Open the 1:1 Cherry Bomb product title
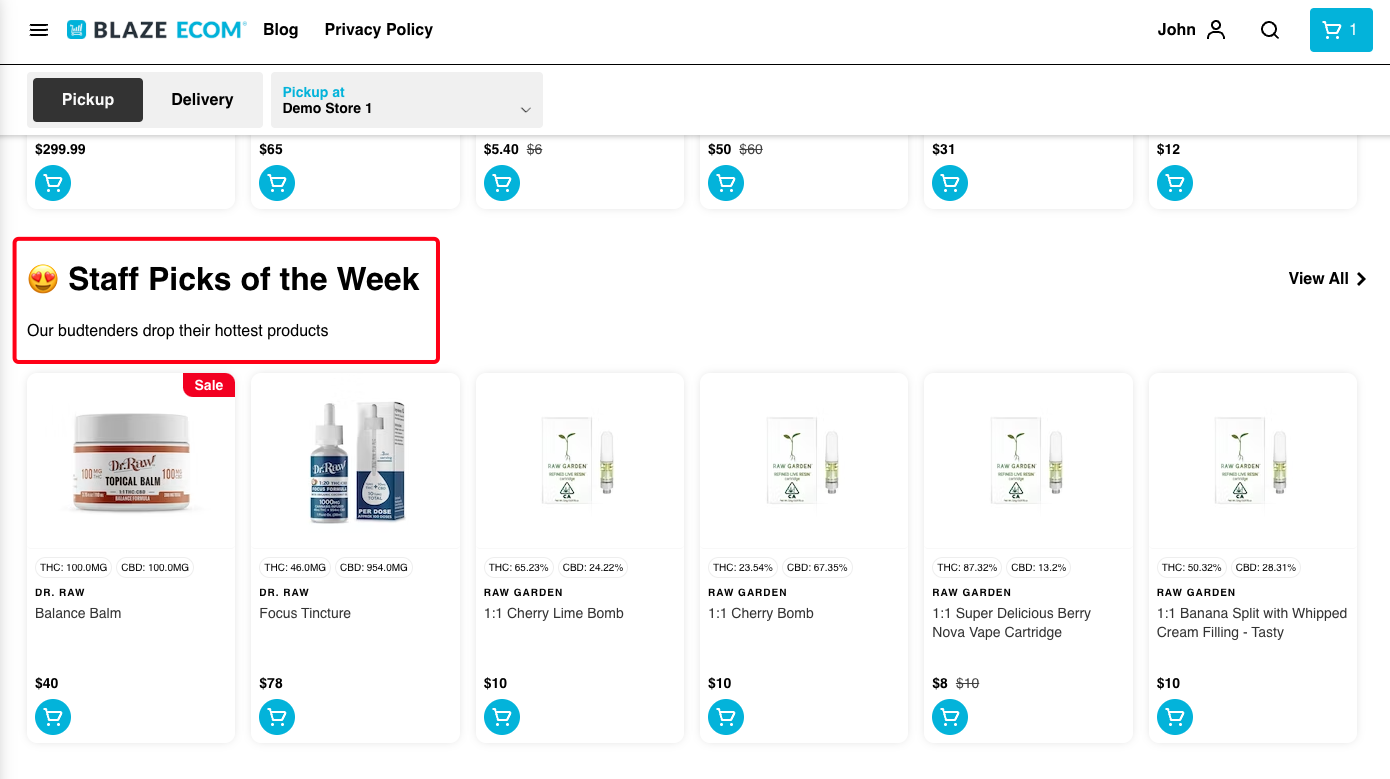Image resolution: width=1390 pixels, height=779 pixels. [x=761, y=613]
